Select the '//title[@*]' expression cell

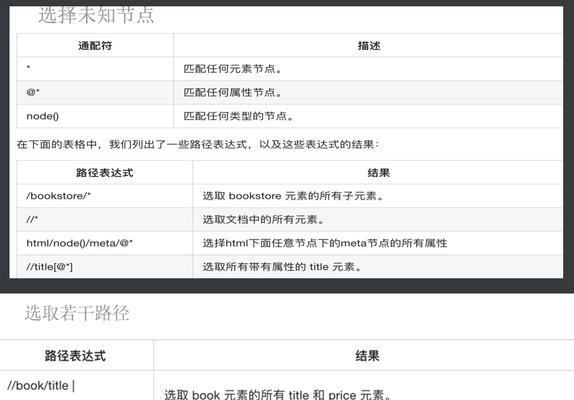[105, 266]
